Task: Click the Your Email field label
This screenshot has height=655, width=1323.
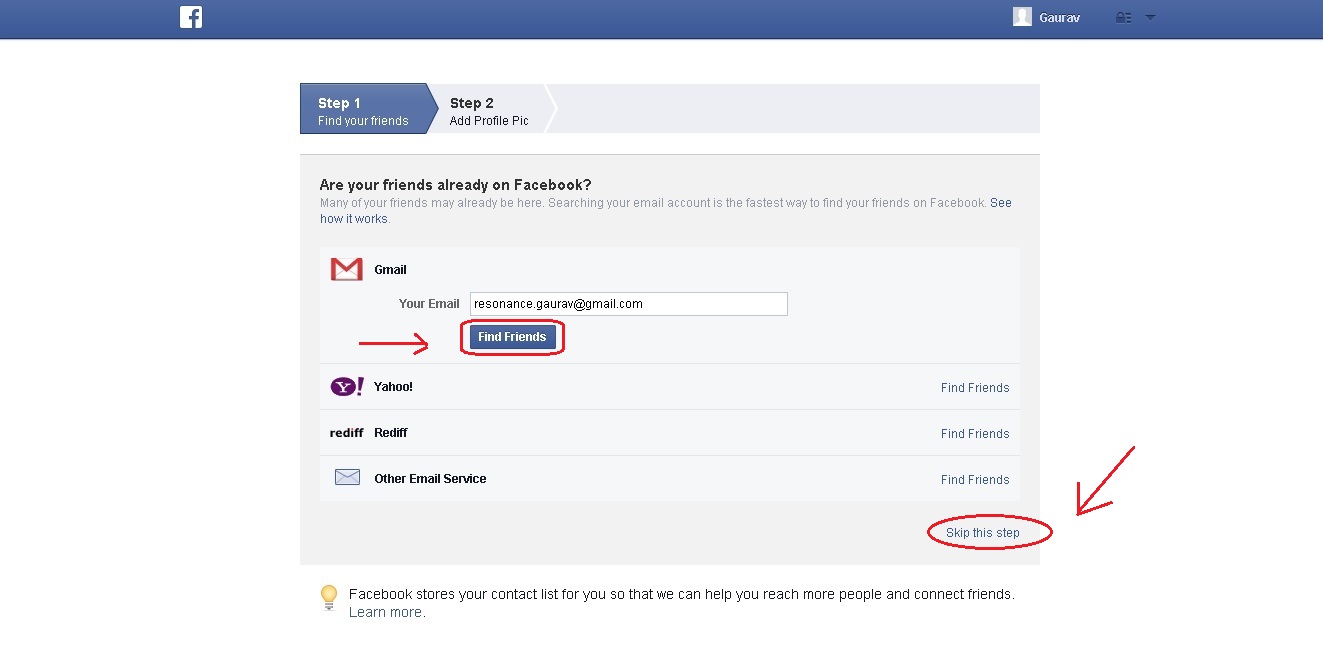Action: [429, 304]
